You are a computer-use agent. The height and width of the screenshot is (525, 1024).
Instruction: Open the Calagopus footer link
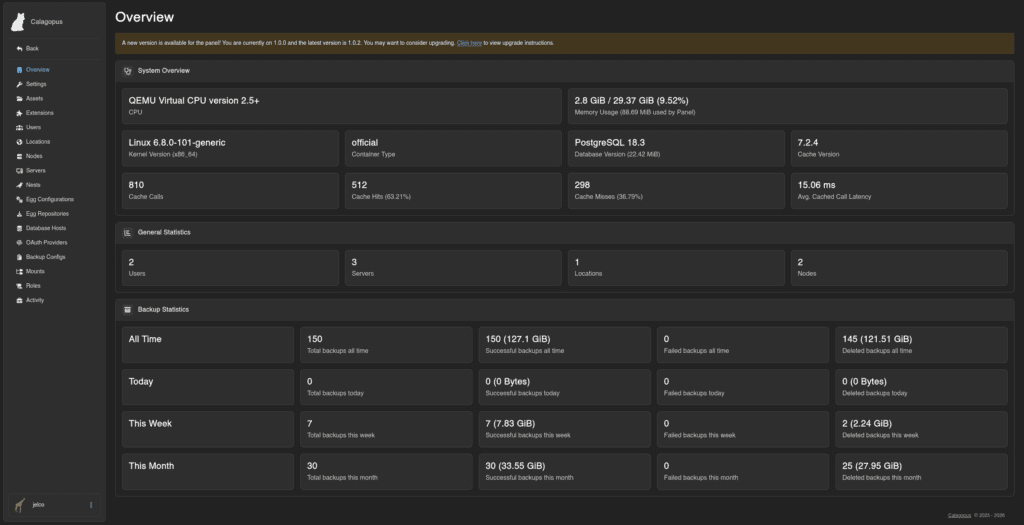[959, 515]
